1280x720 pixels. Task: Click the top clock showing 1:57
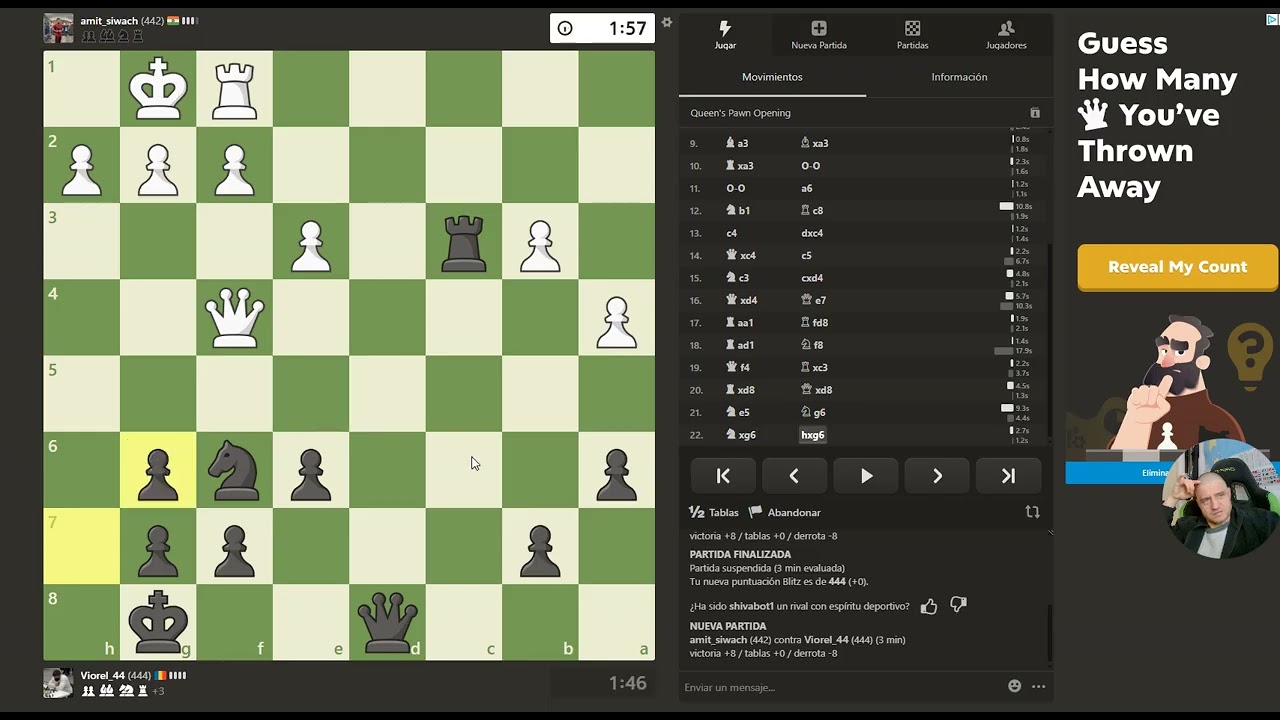(x=602, y=28)
